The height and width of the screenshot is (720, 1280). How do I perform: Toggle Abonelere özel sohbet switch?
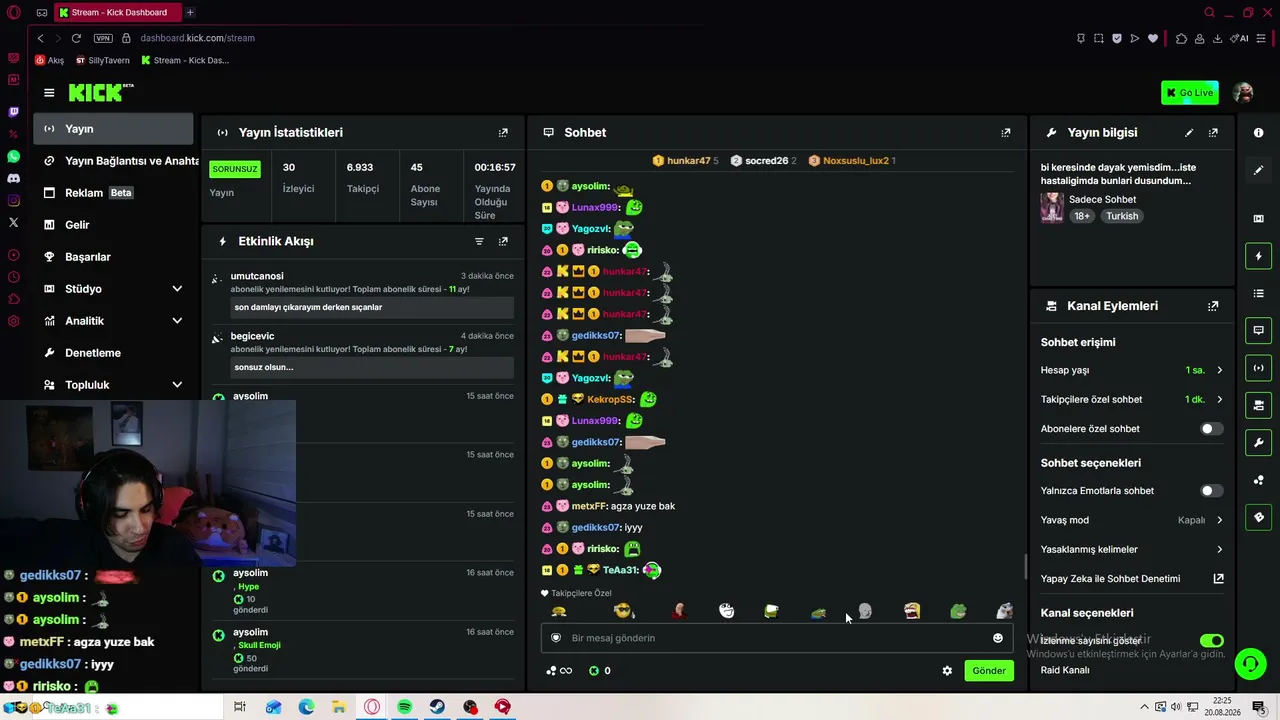1211,429
